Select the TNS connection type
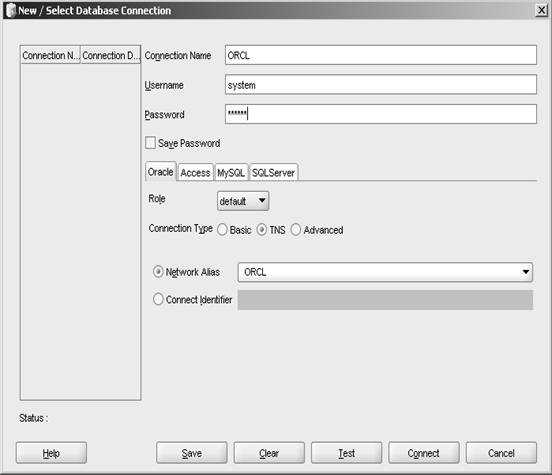Screen dimensions: 552x475 pyautogui.click(x=262, y=230)
